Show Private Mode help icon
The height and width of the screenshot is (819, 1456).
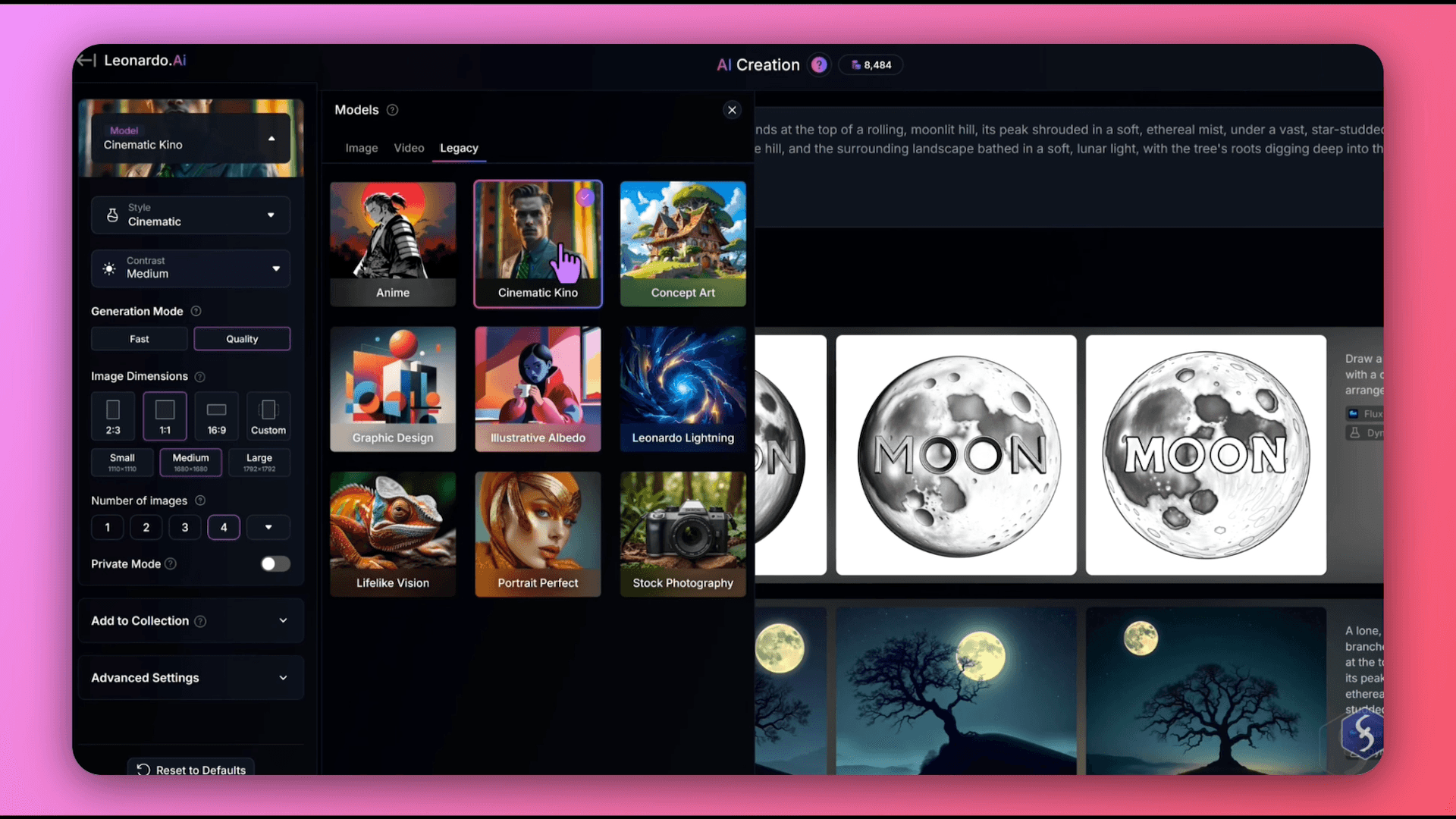pos(171,563)
